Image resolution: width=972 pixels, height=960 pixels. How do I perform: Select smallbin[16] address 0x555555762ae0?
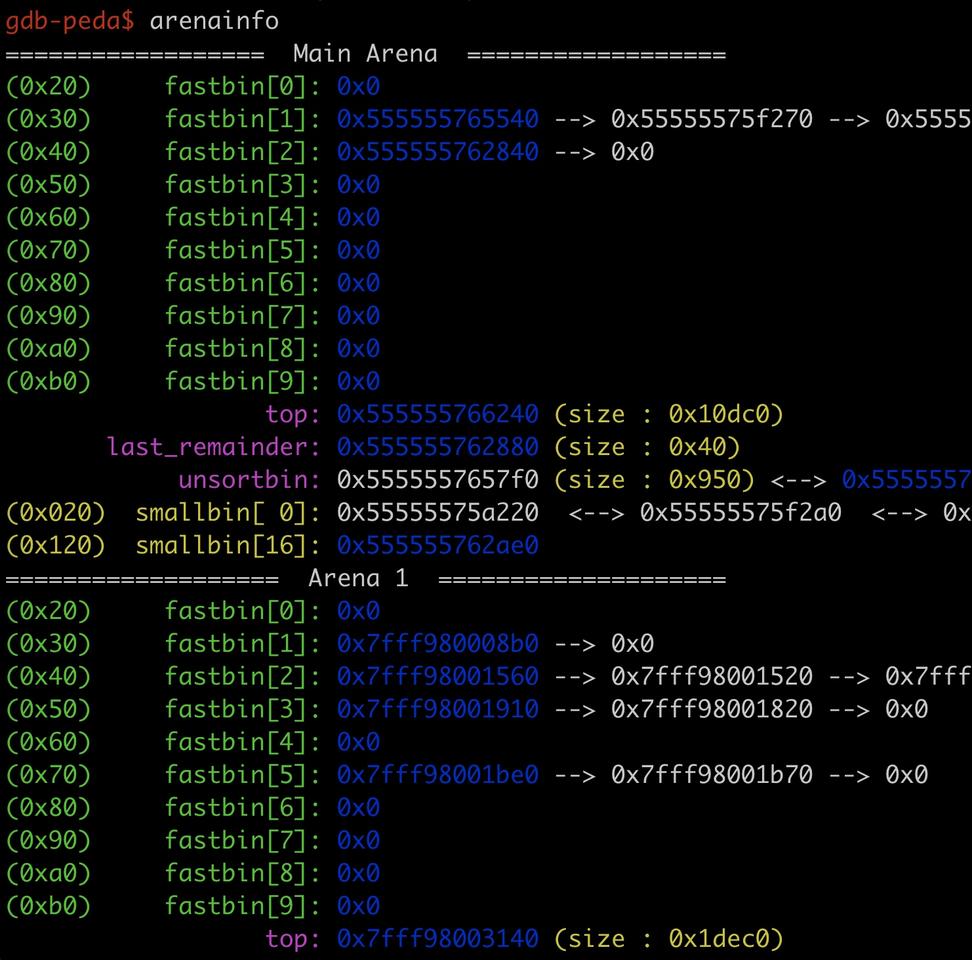click(438, 545)
